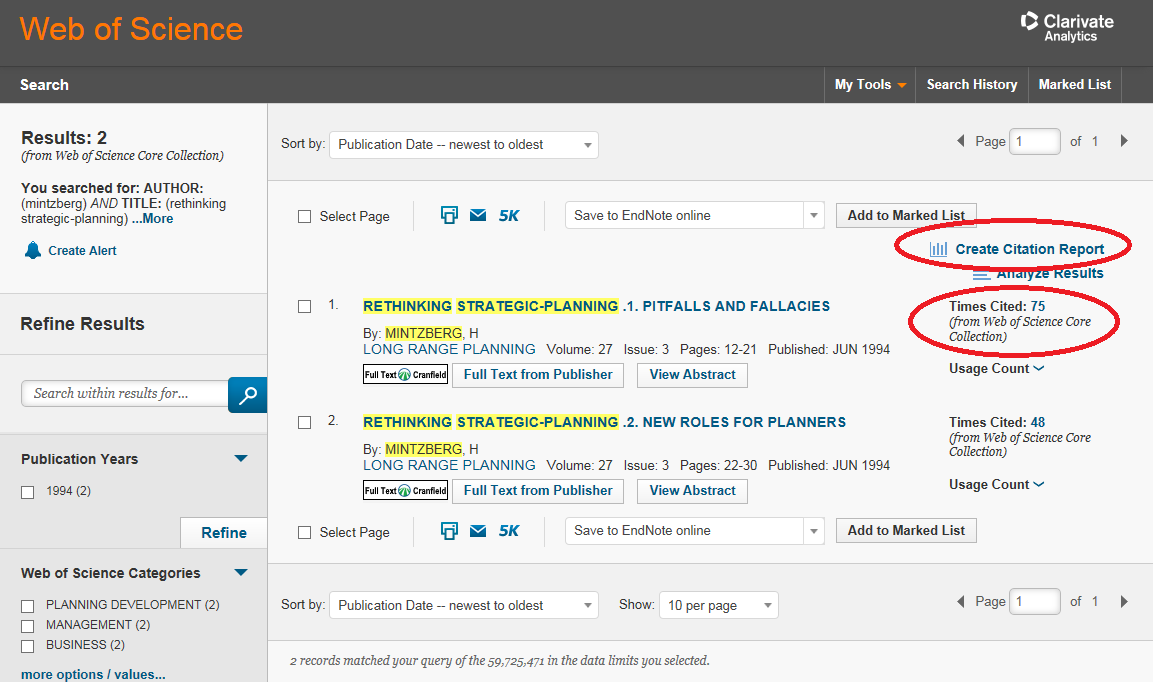Click the top 5K export icon
The width and height of the screenshot is (1153, 682).
pyautogui.click(x=509, y=215)
